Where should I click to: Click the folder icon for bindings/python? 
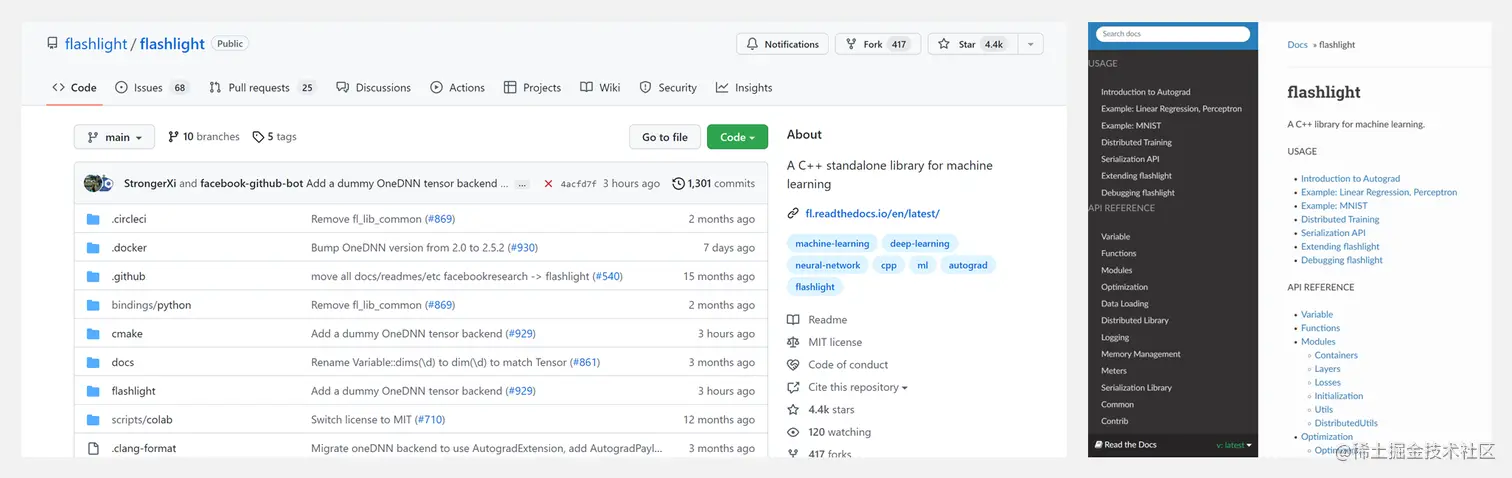[93, 305]
